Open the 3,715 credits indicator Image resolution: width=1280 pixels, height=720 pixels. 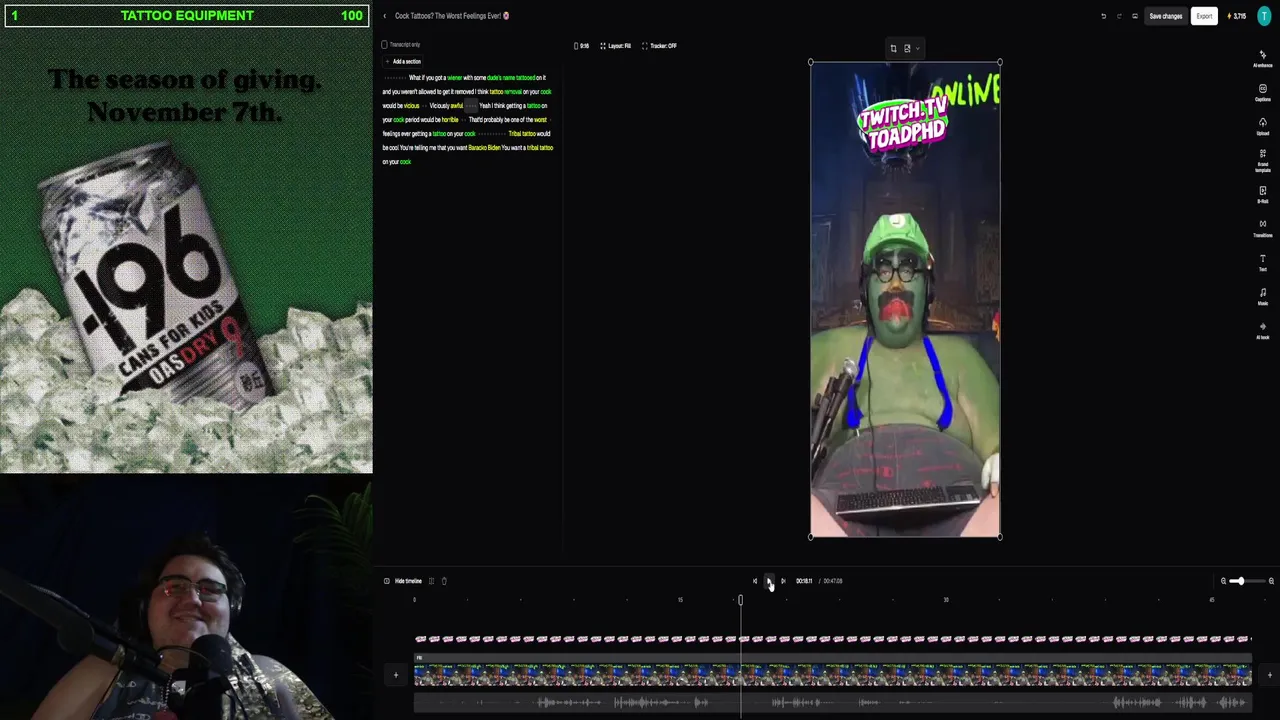(x=1237, y=16)
